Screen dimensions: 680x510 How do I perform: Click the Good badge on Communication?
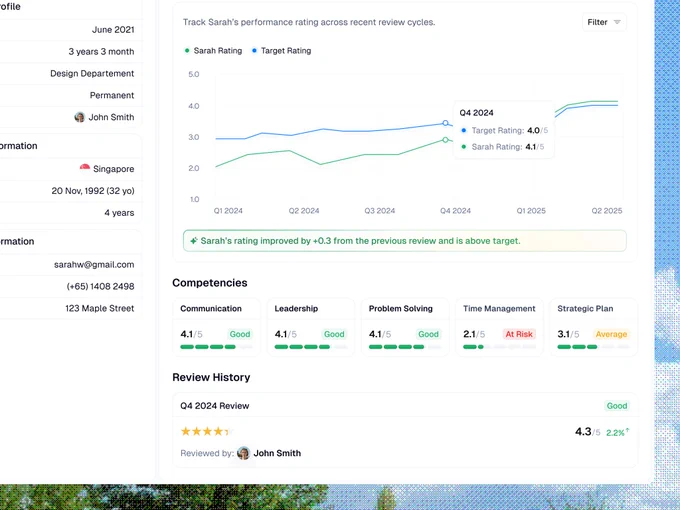tap(240, 334)
